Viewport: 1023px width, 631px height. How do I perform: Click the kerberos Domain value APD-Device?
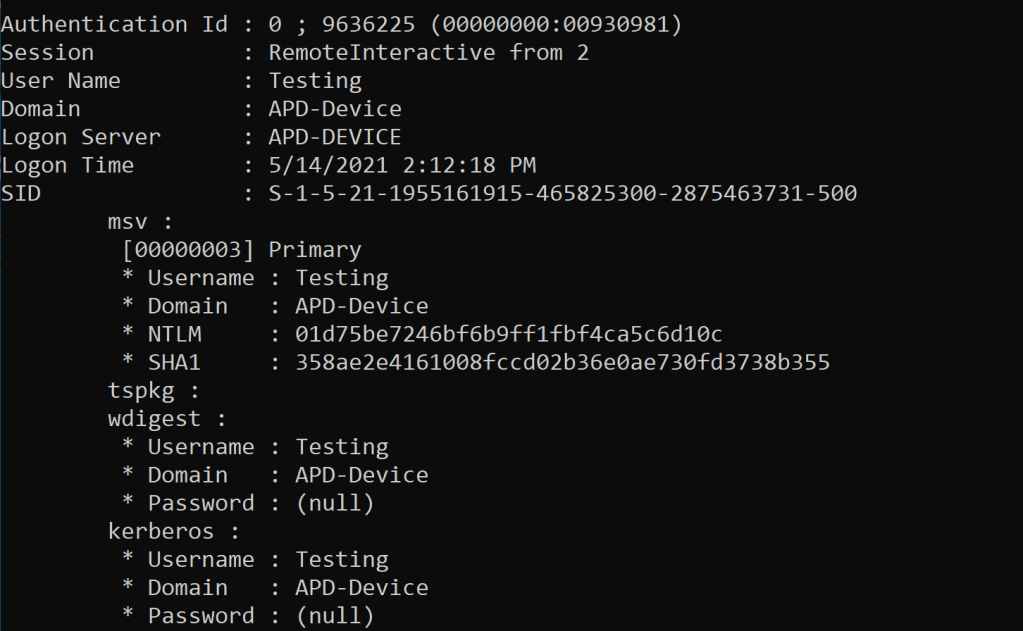coord(362,588)
